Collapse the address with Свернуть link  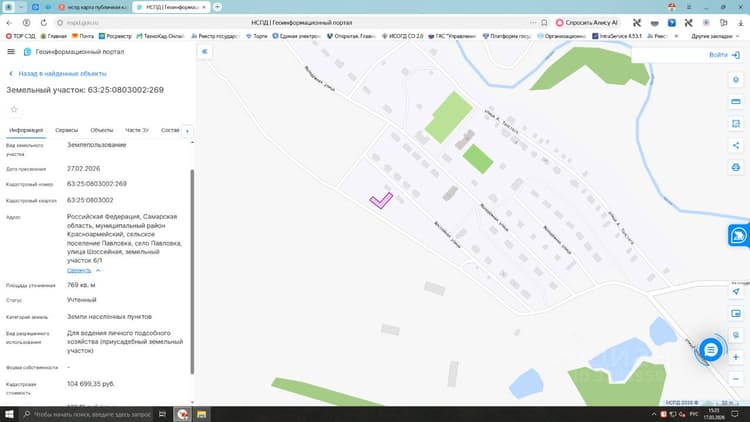pyautogui.click(x=79, y=270)
